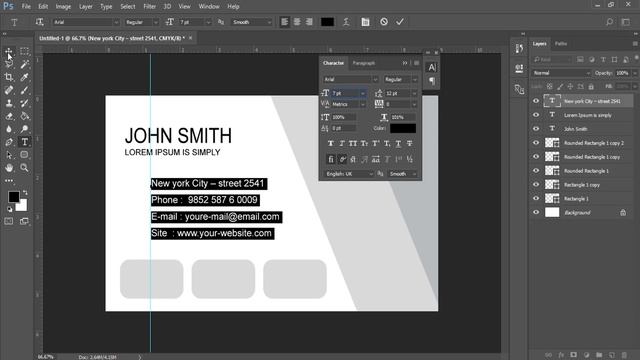Click the Underline style button
Viewport: 640px width, 360px height.
[398, 143]
